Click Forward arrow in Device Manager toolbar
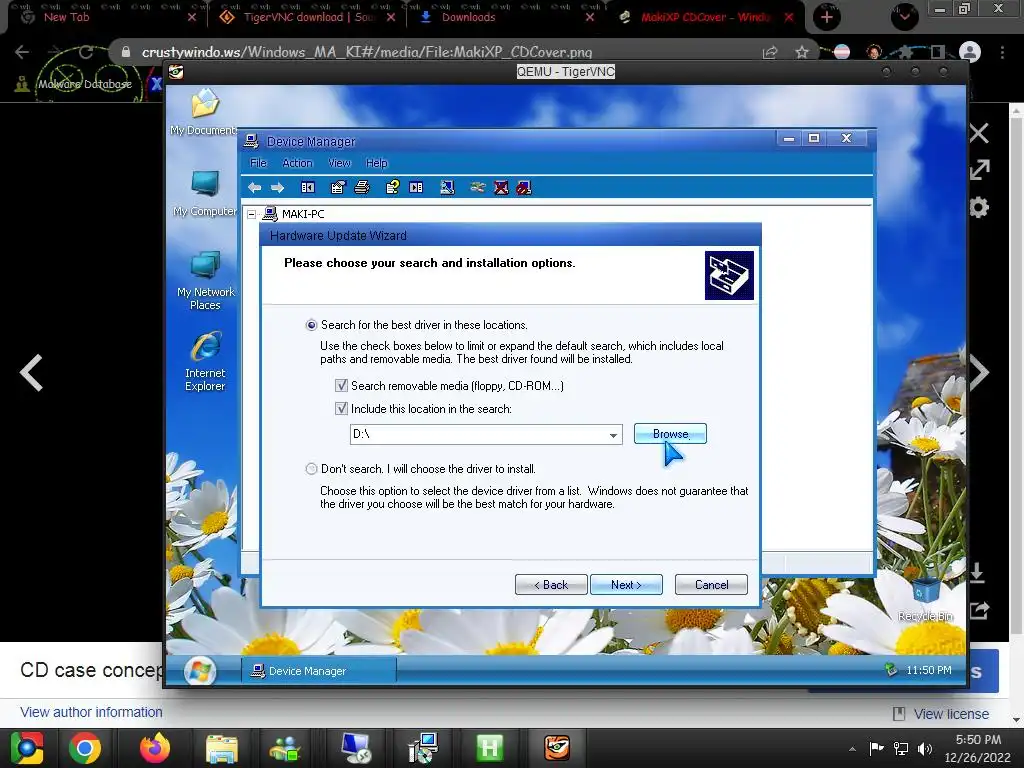Screen dimensions: 1024x768 click(278, 188)
